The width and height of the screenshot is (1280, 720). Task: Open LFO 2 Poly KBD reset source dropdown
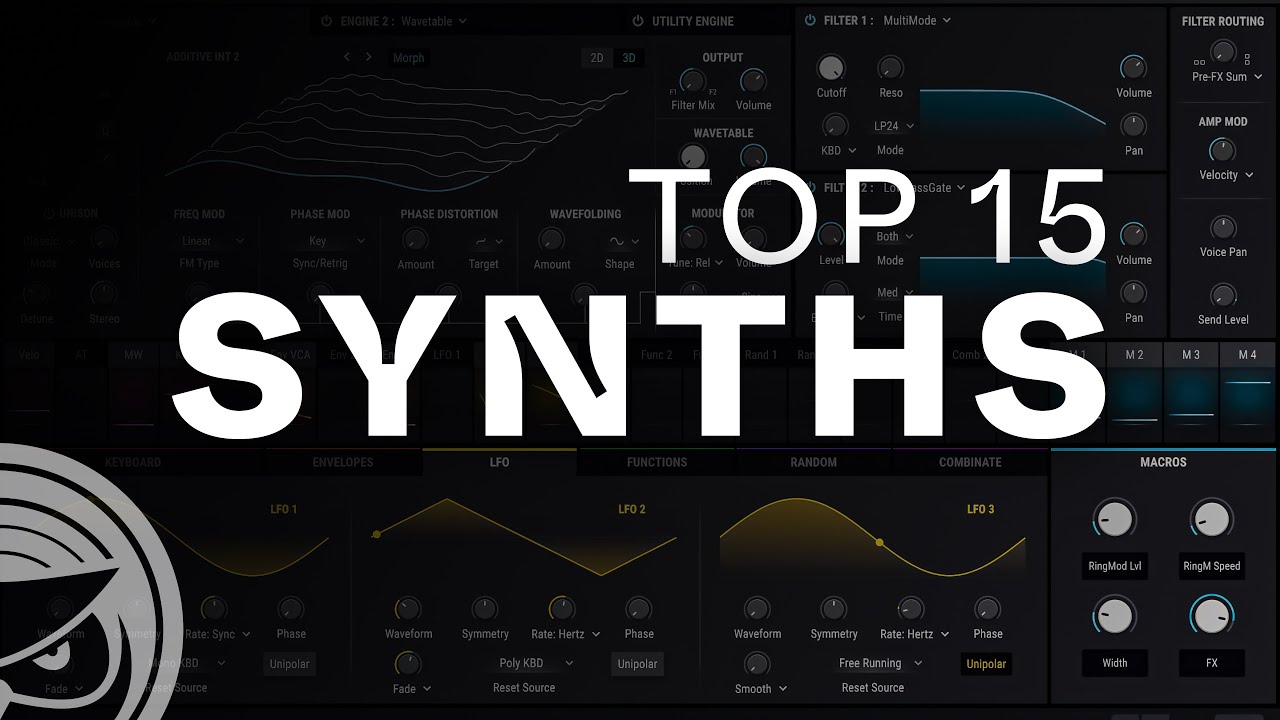point(537,663)
